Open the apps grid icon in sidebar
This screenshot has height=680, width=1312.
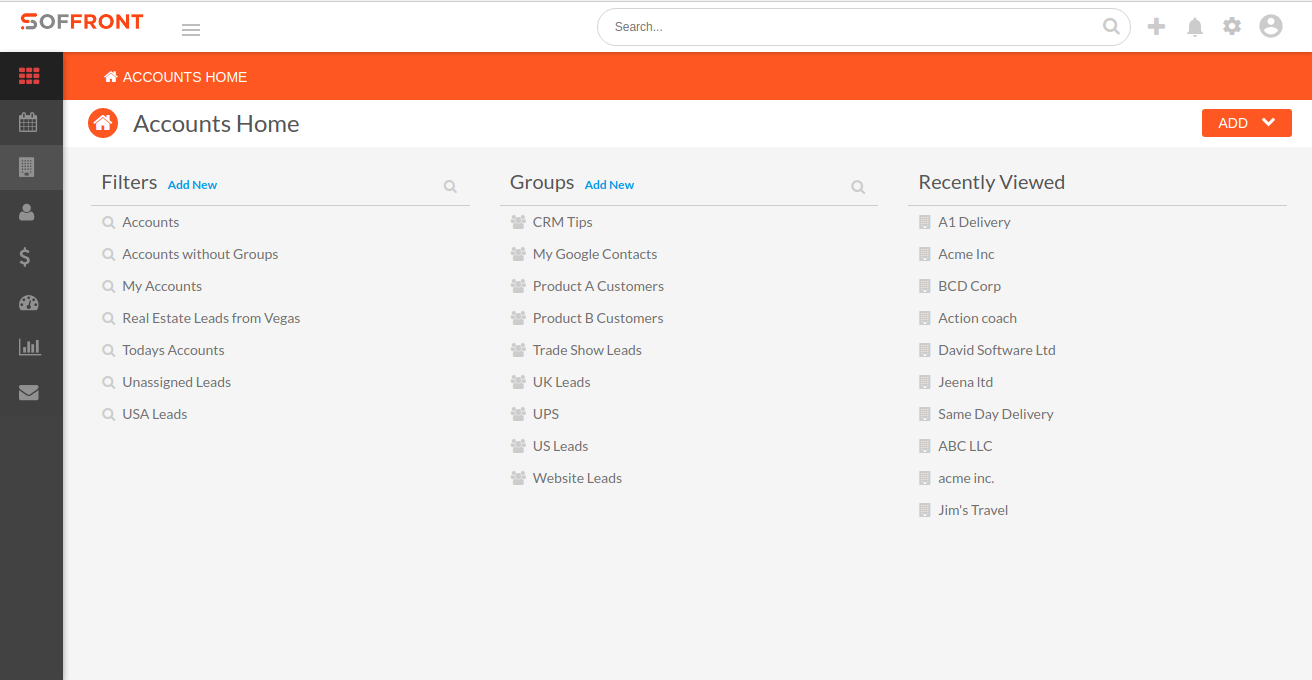pos(29,76)
